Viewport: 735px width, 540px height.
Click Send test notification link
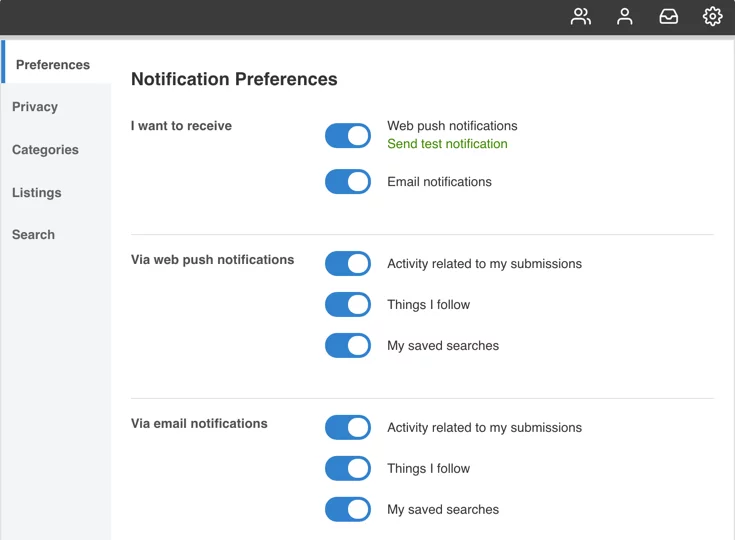click(x=447, y=144)
